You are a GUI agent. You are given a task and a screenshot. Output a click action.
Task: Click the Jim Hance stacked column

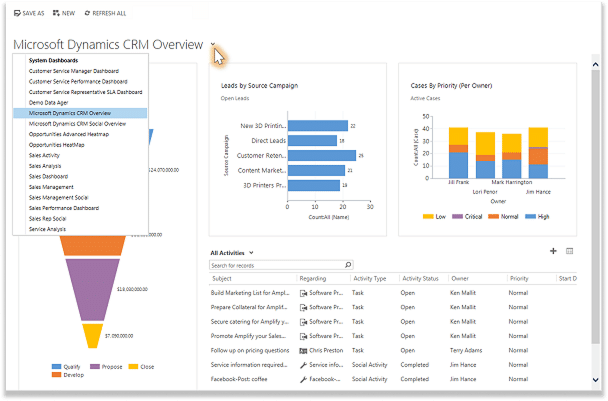coord(538,153)
